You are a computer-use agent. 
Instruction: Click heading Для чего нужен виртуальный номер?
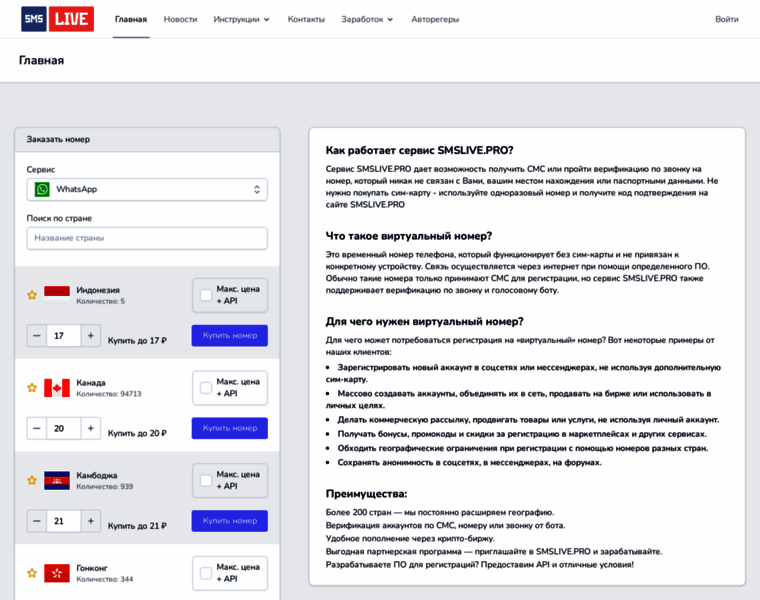(425, 322)
